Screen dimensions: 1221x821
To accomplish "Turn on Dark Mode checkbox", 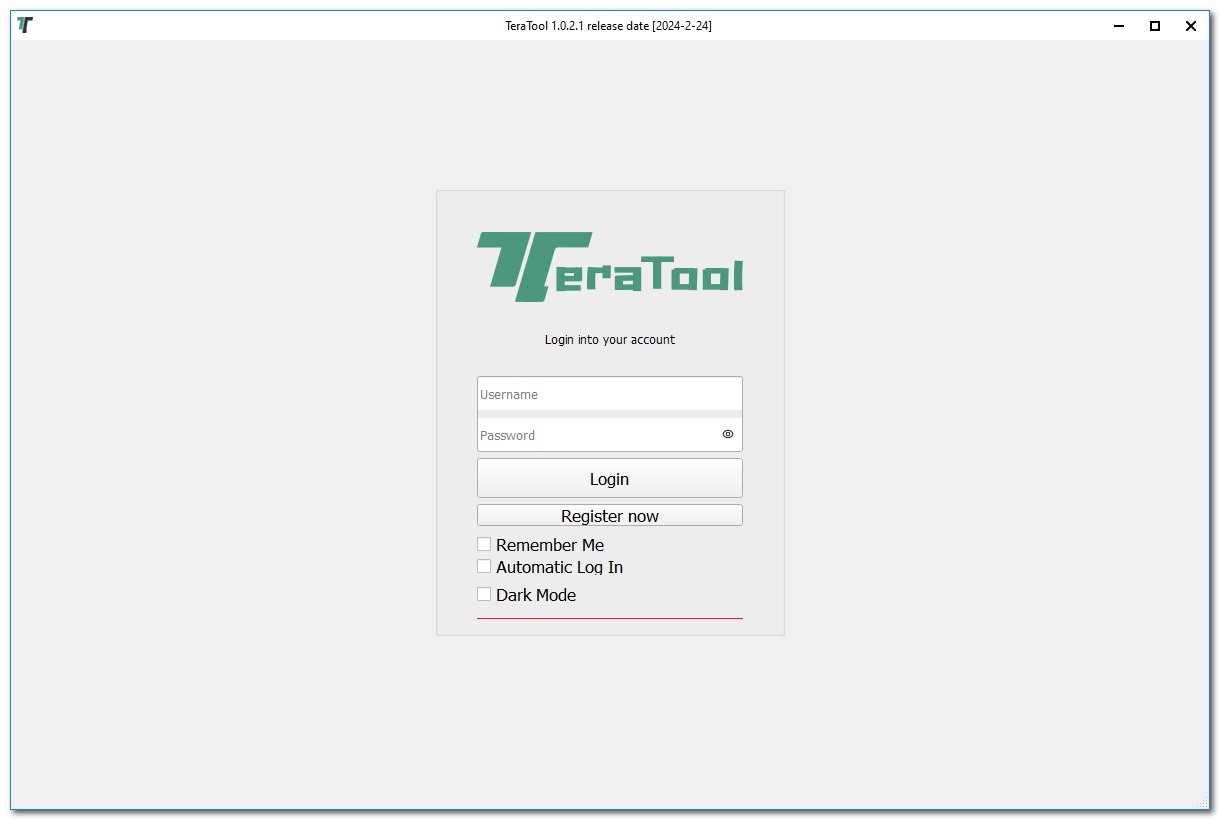I will (x=484, y=594).
